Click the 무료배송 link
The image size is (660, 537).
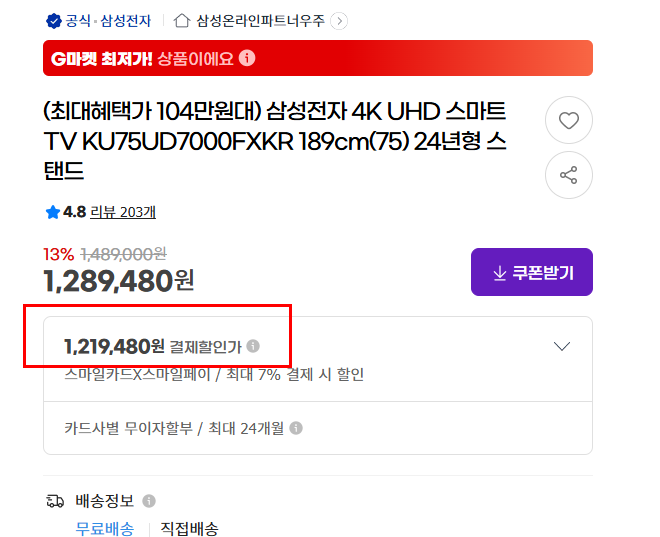(105, 529)
